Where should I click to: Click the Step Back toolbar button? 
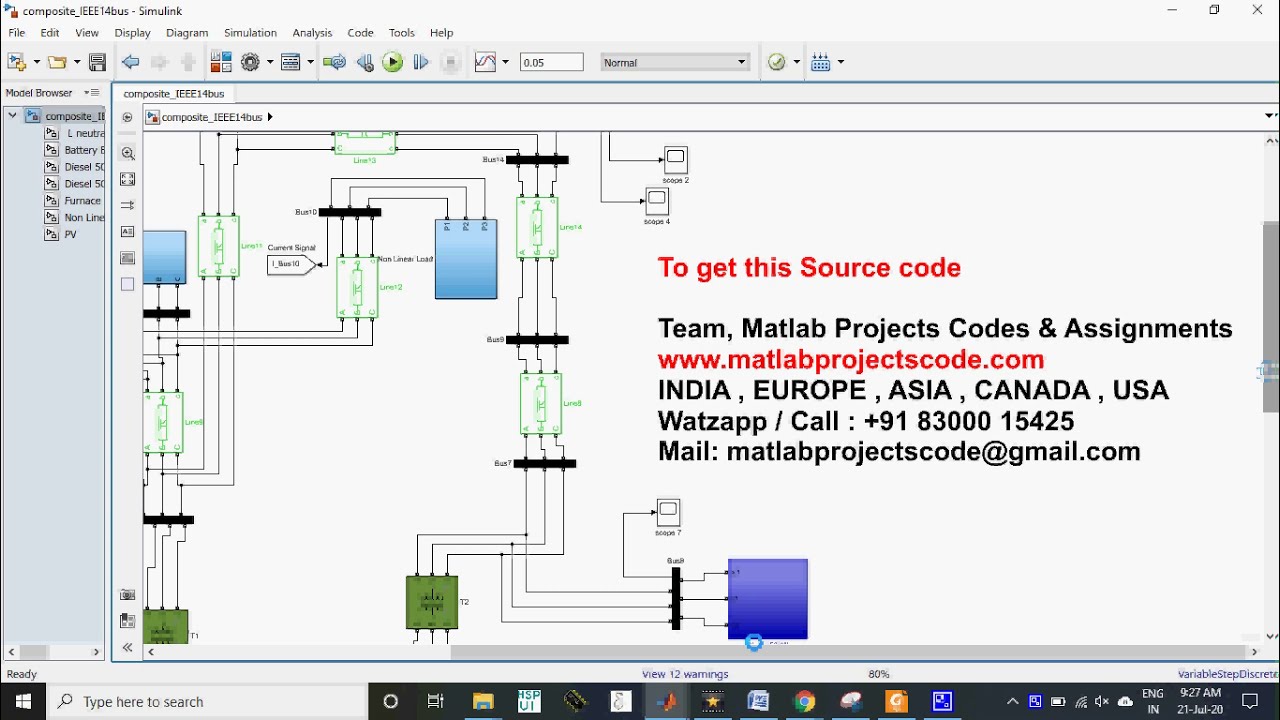[365, 62]
